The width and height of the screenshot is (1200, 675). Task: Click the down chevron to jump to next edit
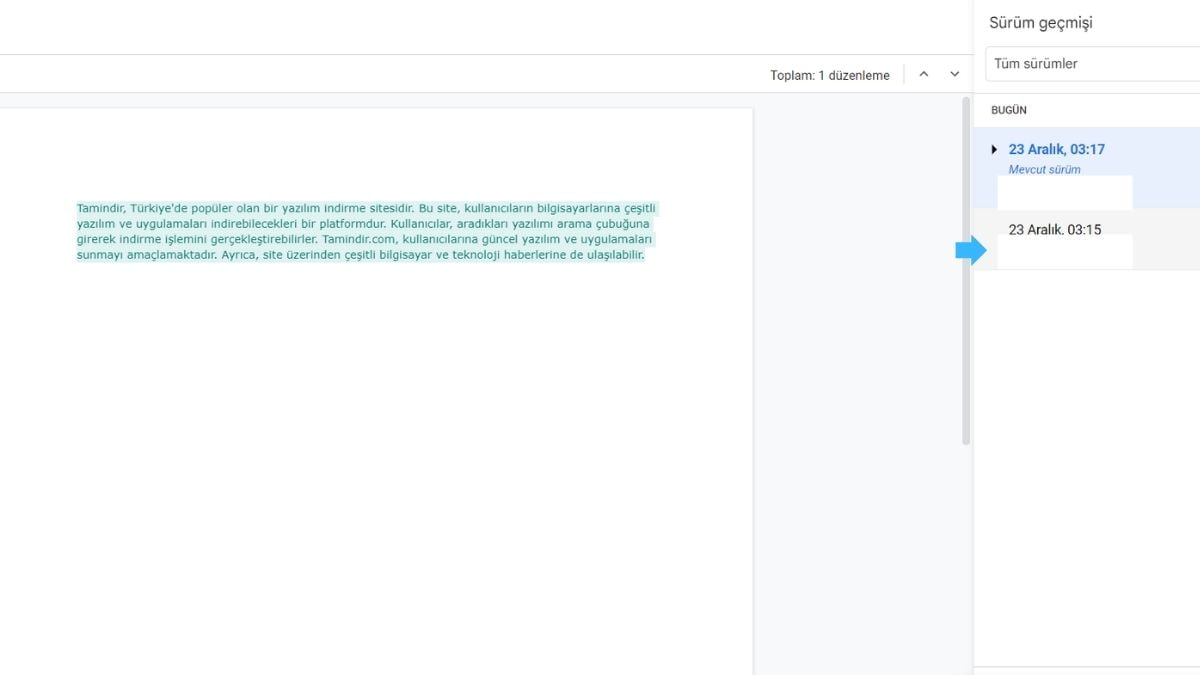[x=954, y=73]
